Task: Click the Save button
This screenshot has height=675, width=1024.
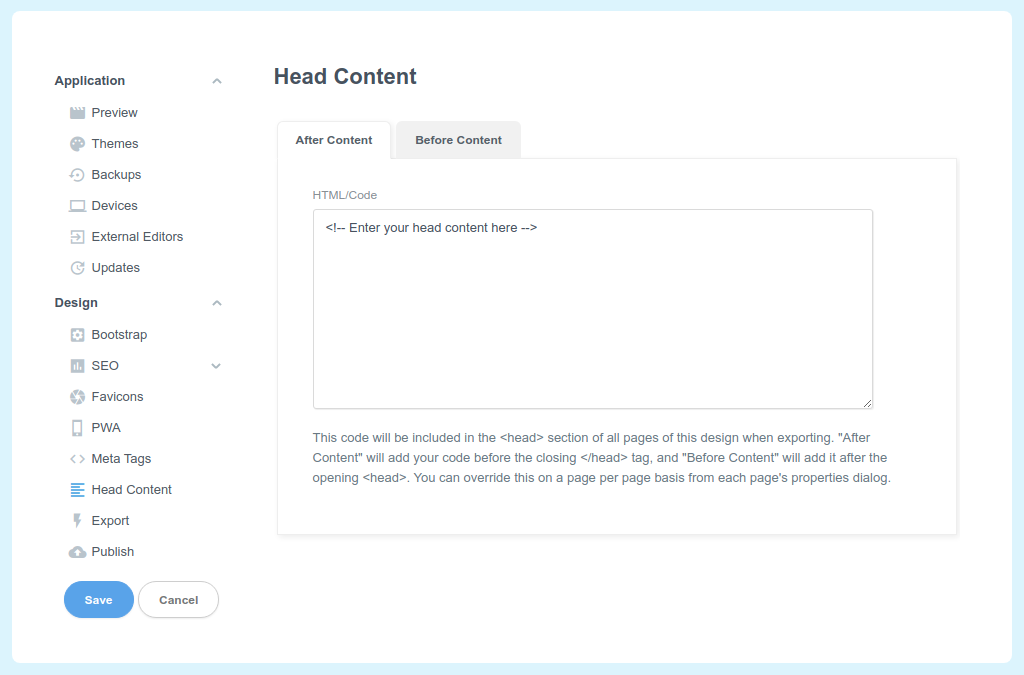Action: 98,599
